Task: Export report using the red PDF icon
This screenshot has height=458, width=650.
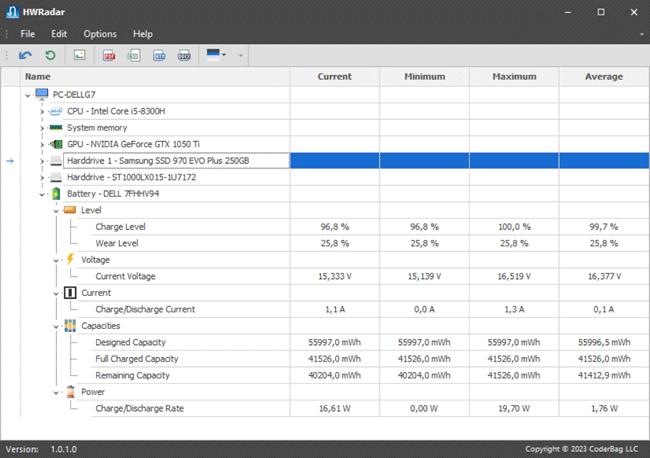Action: (x=109, y=55)
